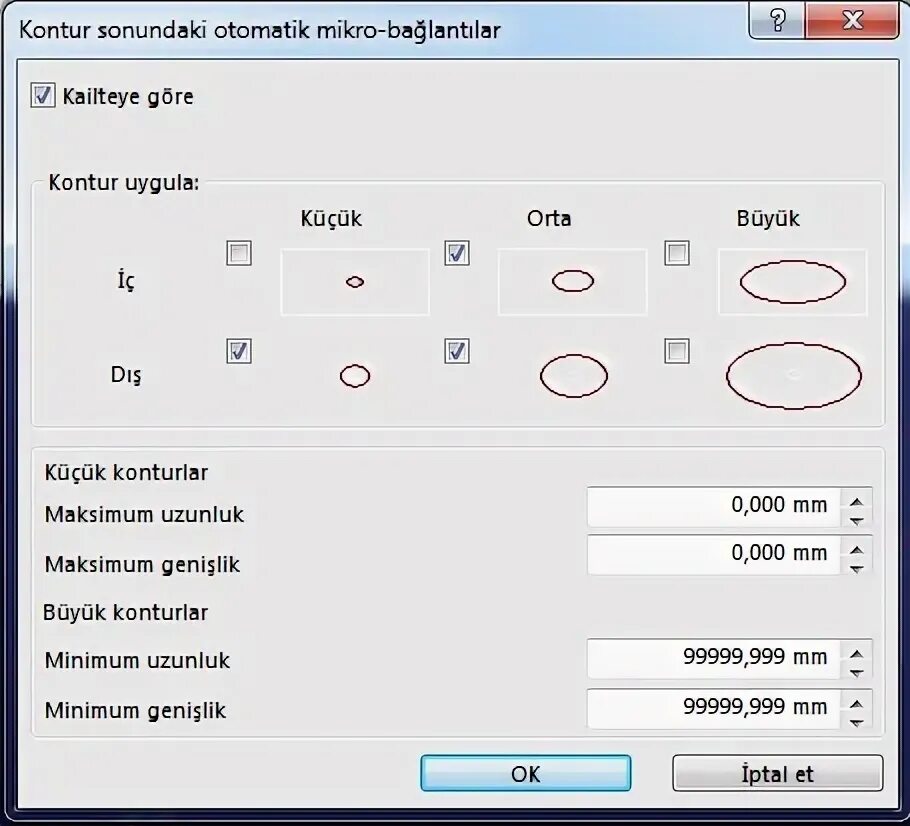Focus the Minimum genişlik value field
Screen dimensions: 910x826
point(714,708)
